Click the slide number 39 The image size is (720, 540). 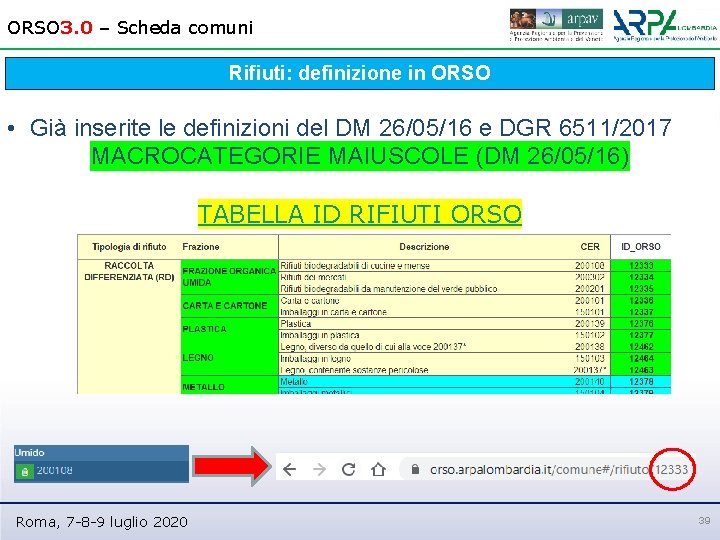click(704, 520)
